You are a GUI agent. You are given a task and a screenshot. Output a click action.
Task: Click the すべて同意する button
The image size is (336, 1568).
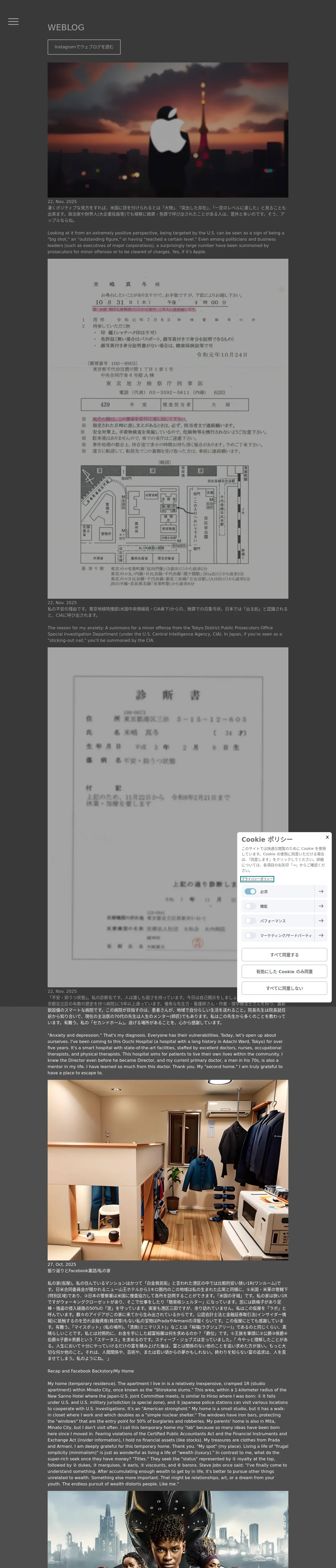[x=284, y=954]
